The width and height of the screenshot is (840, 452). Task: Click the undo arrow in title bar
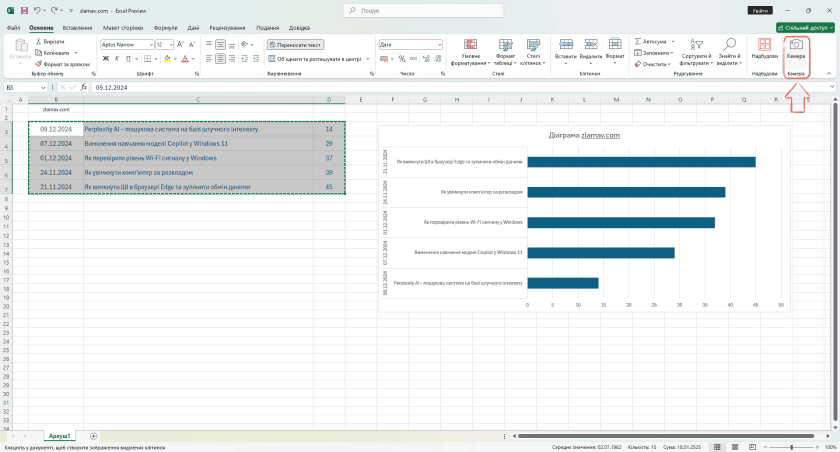(36, 10)
